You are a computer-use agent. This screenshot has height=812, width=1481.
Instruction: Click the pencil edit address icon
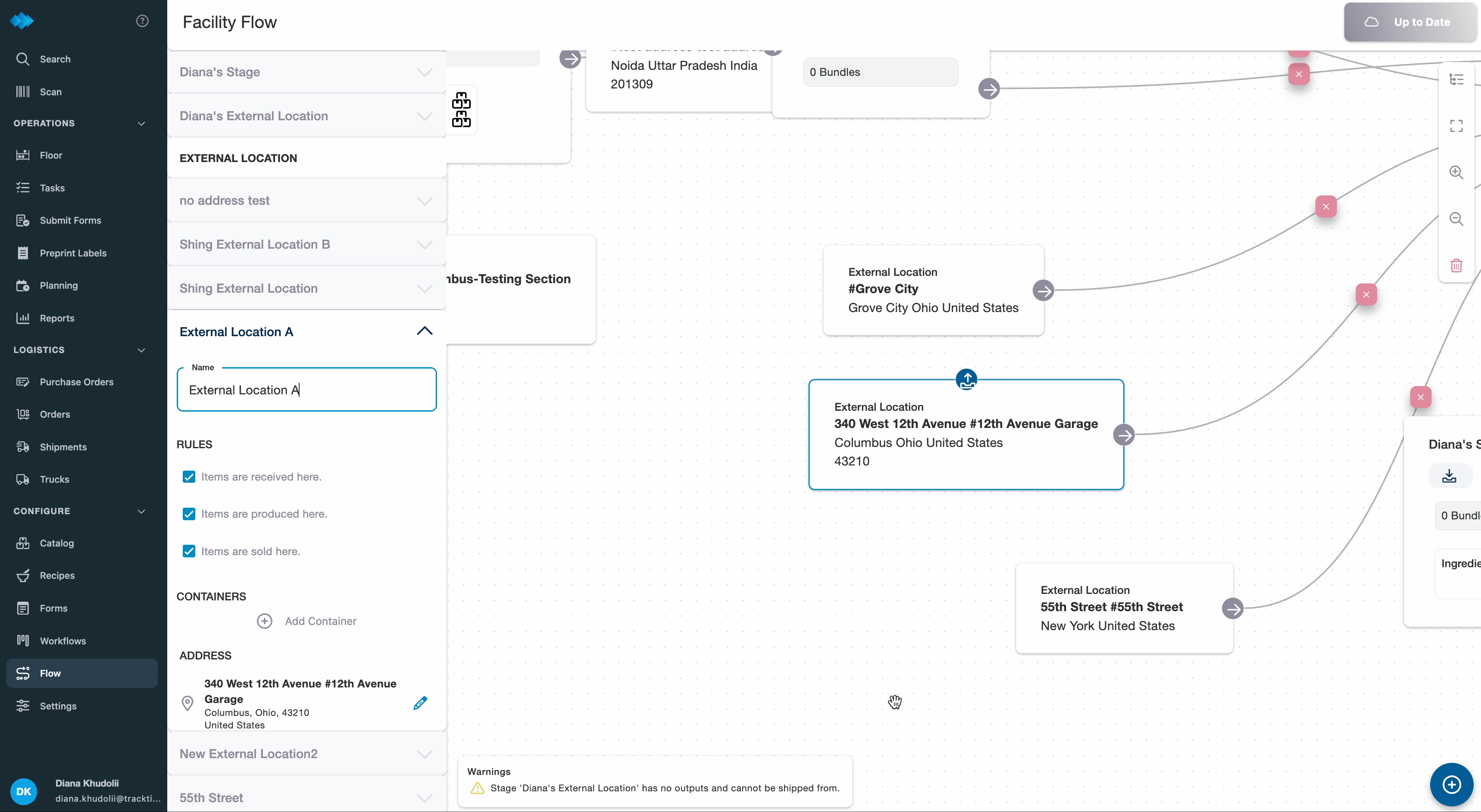coord(420,703)
